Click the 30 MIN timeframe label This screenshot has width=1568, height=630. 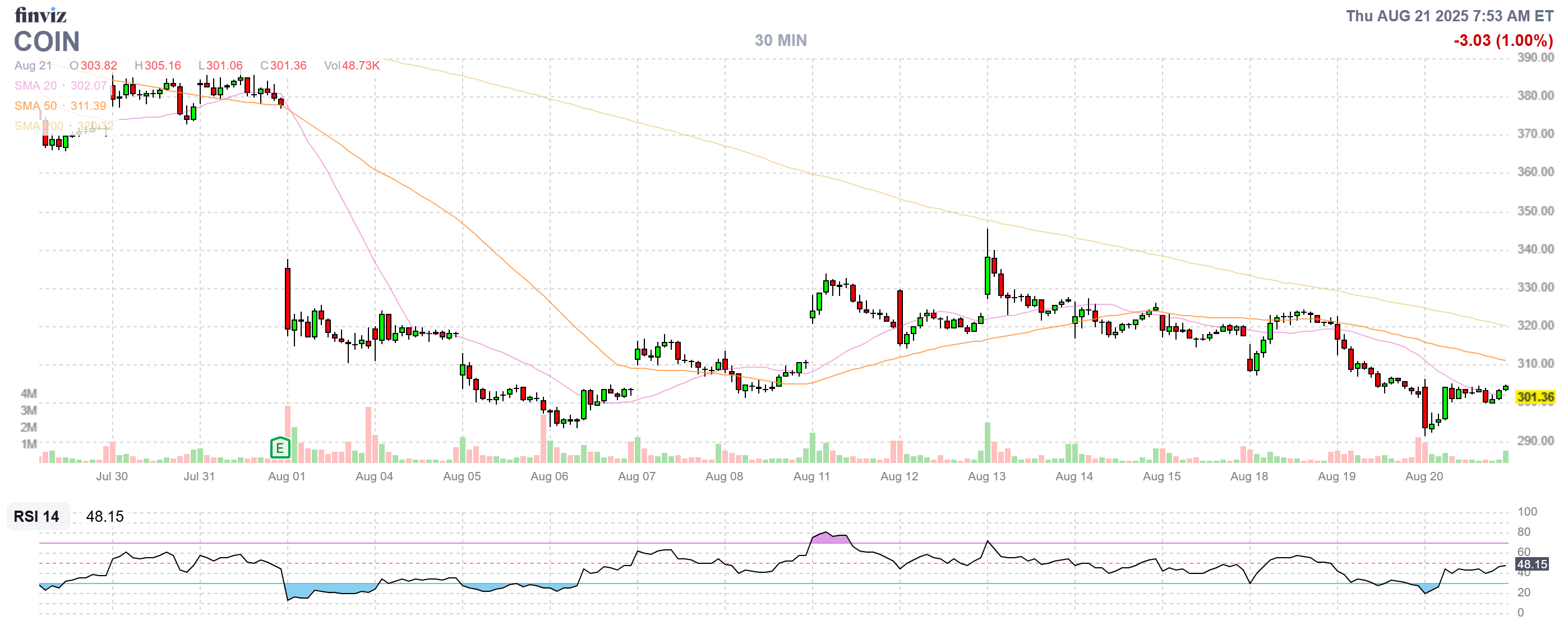(780, 41)
